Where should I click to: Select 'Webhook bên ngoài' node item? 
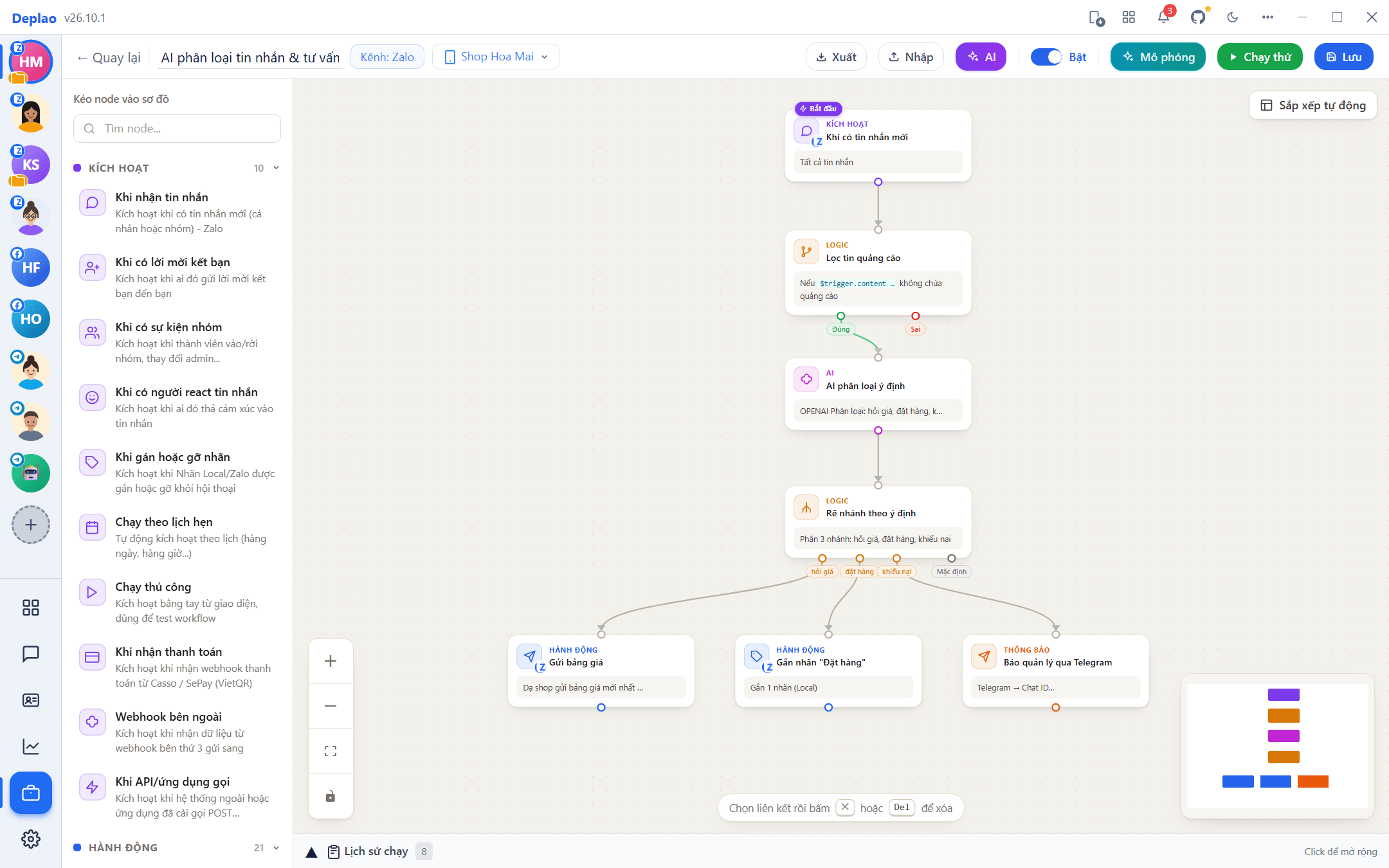click(177, 732)
